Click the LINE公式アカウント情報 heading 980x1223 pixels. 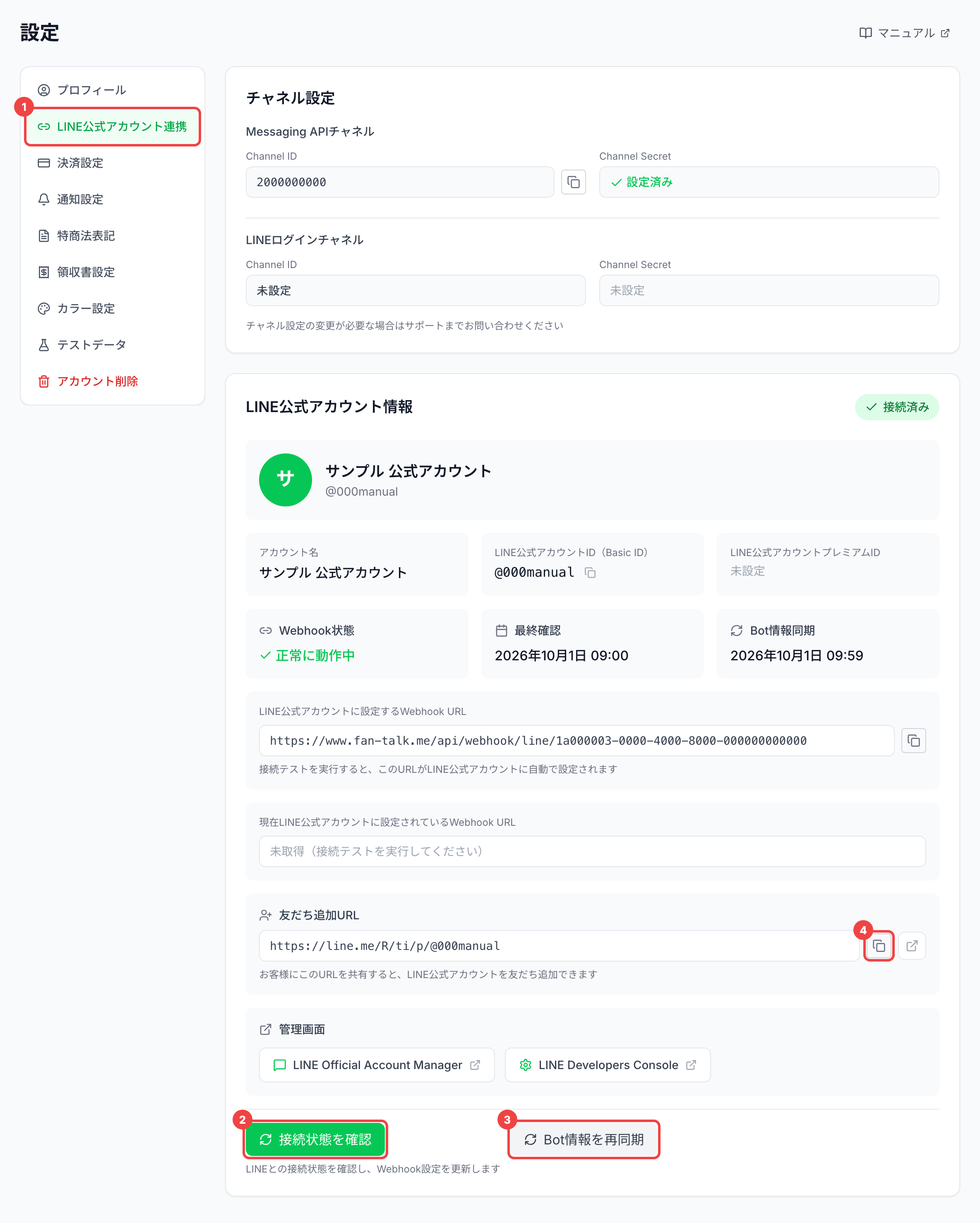[329, 407]
